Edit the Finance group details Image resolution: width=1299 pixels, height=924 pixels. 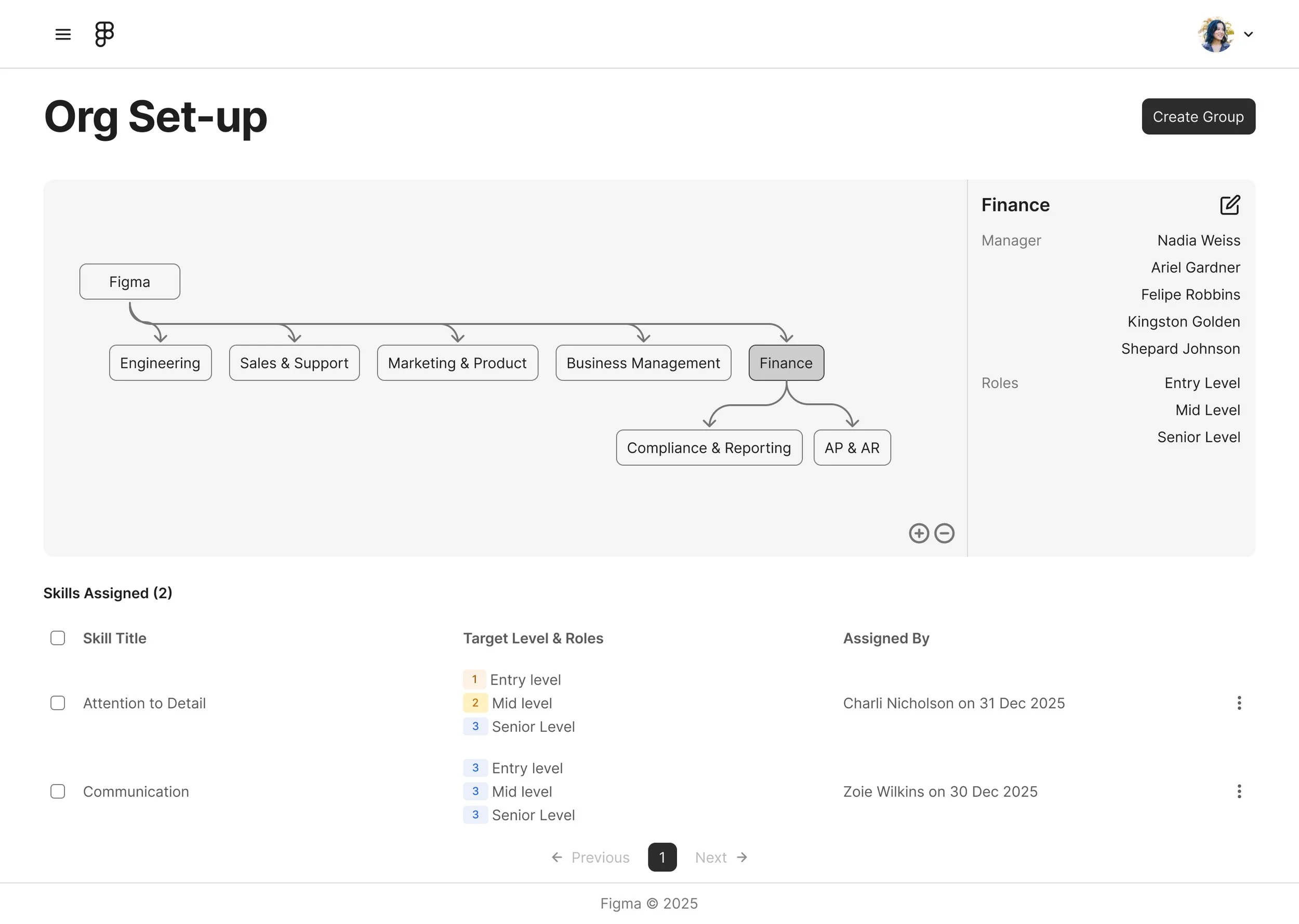(1229, 205)
